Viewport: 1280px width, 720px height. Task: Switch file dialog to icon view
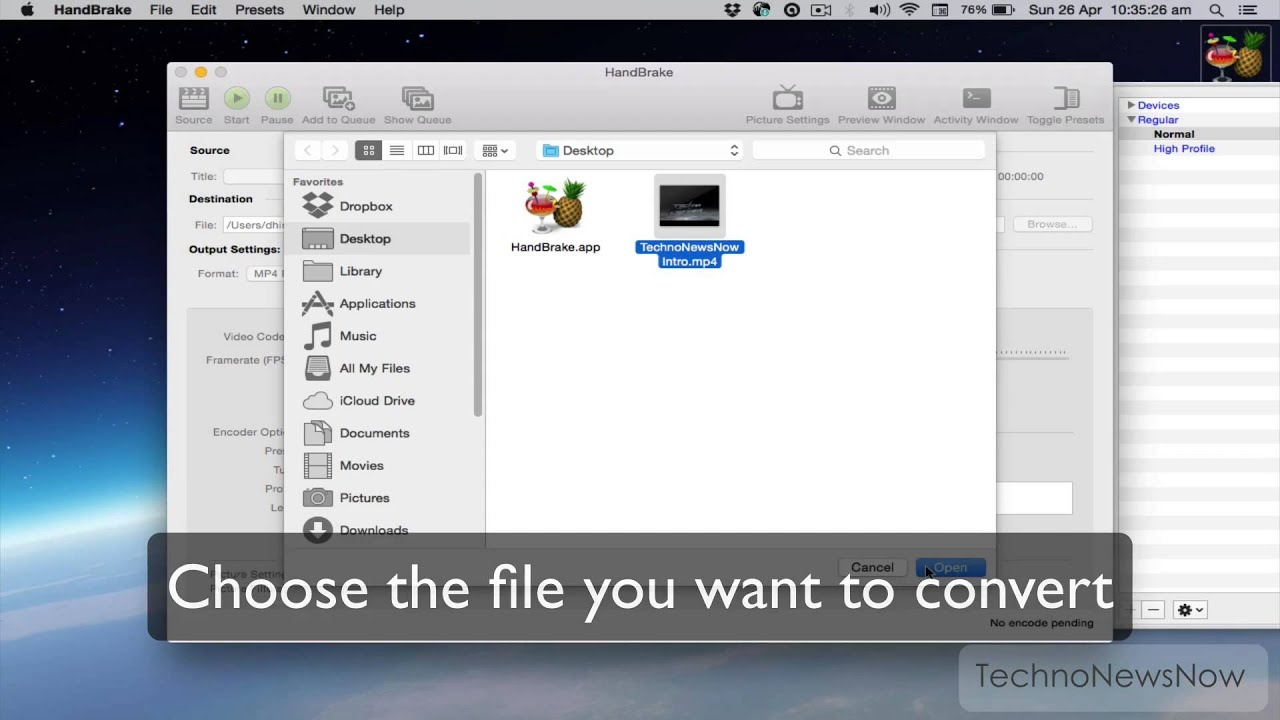coord(369,150)
